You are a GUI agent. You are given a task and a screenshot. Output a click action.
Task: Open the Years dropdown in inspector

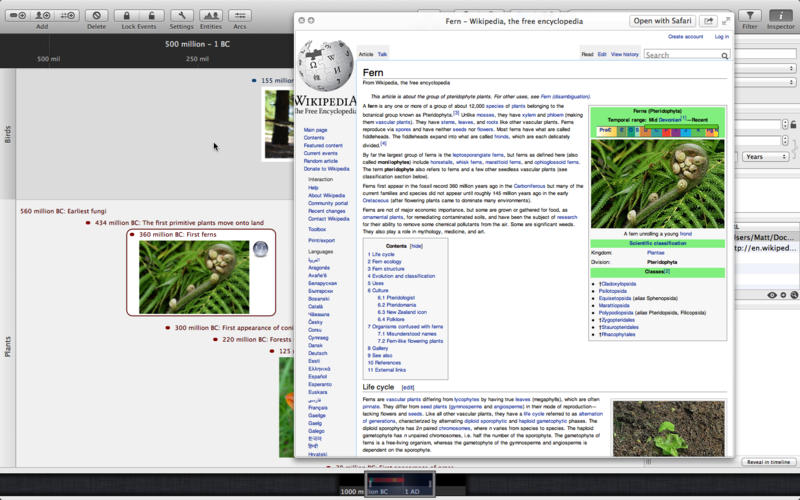[x=767, y=156]
